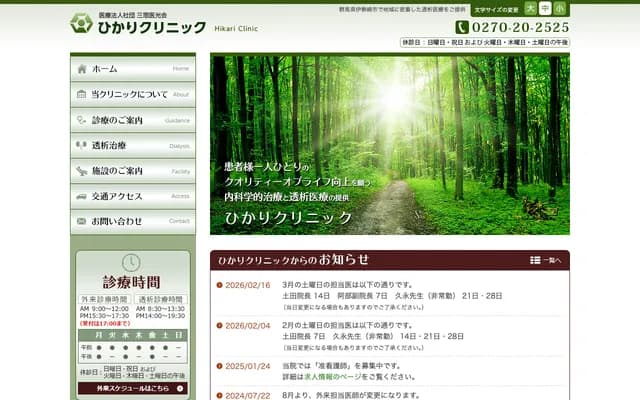Open 透析治療 menu item
640x400 pixels.
[133, 145]
